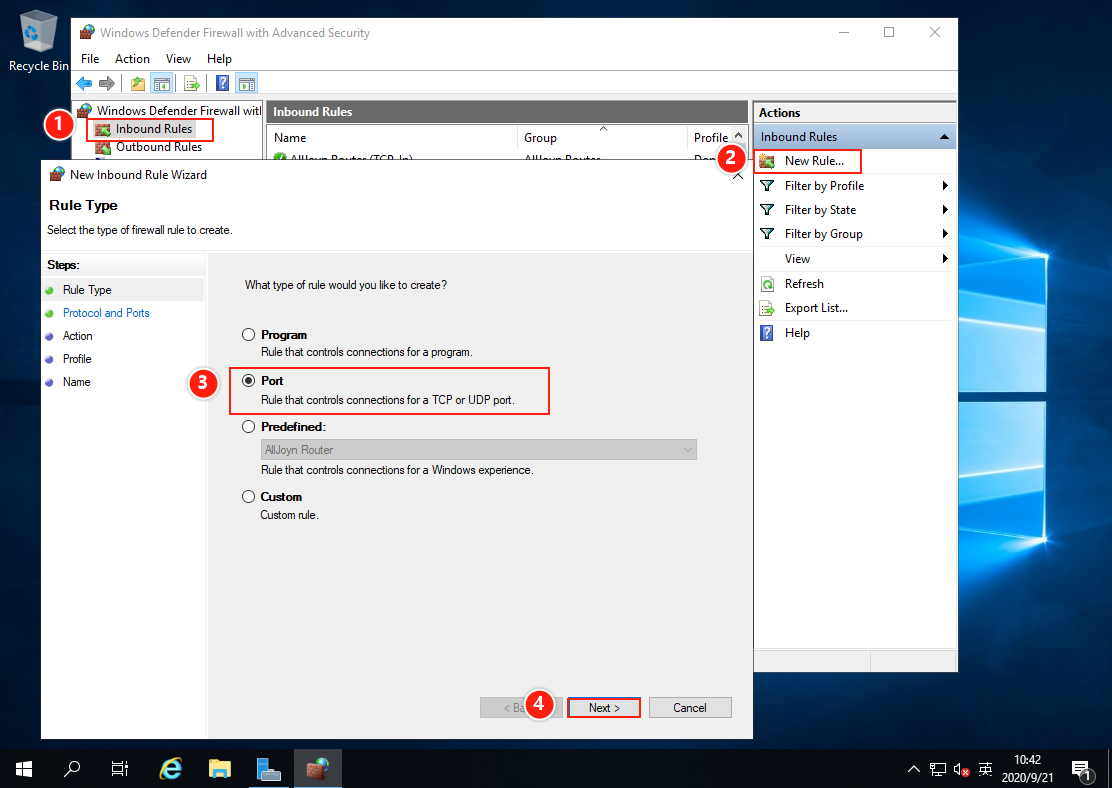Click the firewall app taskbar icon
The width and height of the screenshot is (1112, 788).
pos(318,769)
